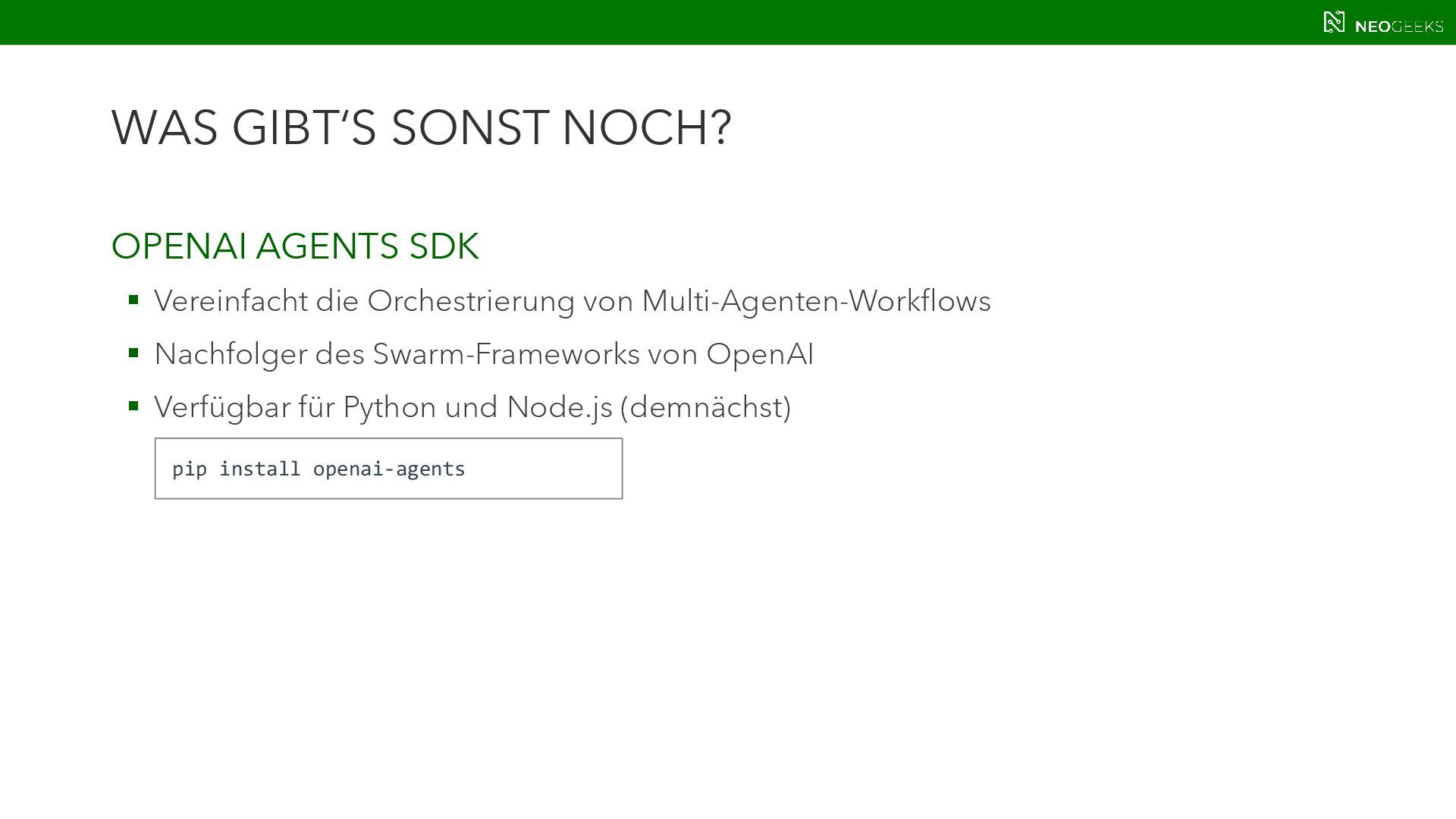The width and height of the screenshot is (1456, 819).
Task: Click the green header bar
Action: tap(728, 22)
